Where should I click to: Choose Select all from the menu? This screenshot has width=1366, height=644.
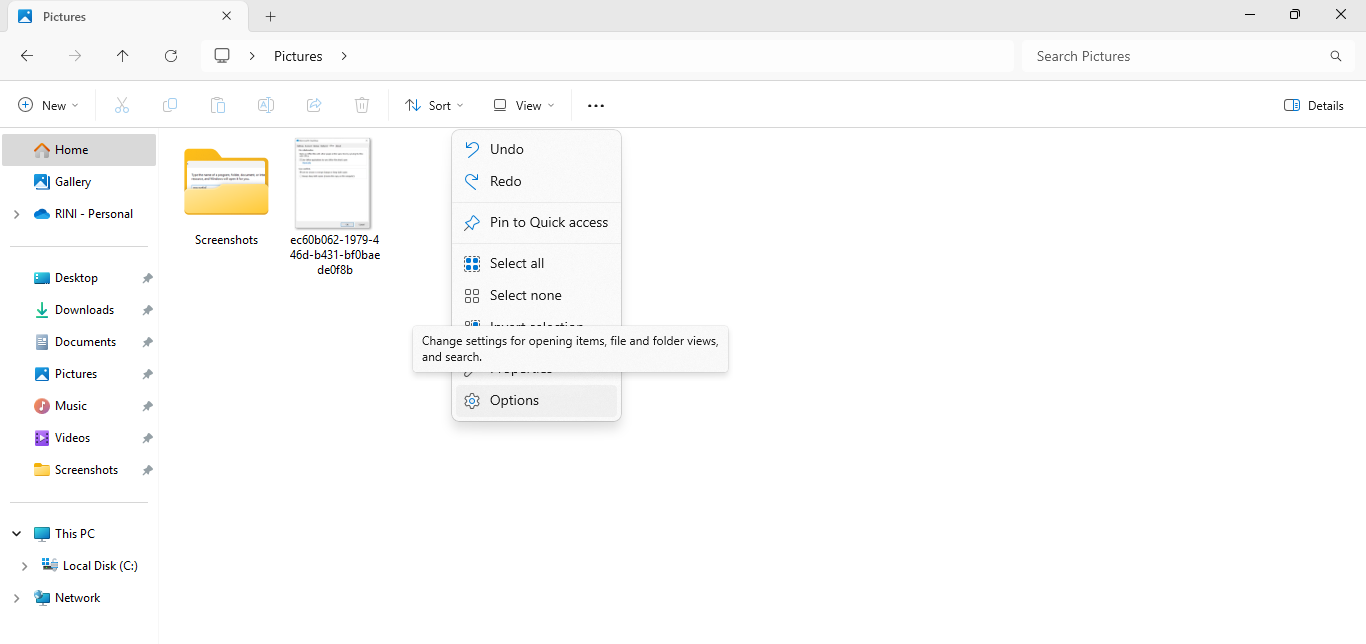pos(517,263)
